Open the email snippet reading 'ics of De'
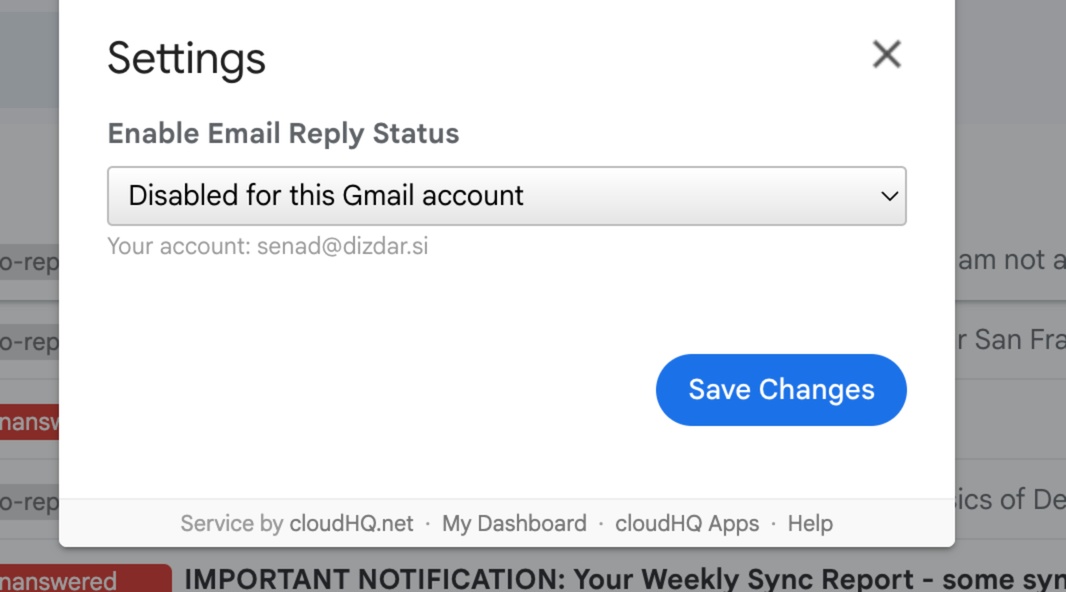1066x592 pixels. (1010, 500)
